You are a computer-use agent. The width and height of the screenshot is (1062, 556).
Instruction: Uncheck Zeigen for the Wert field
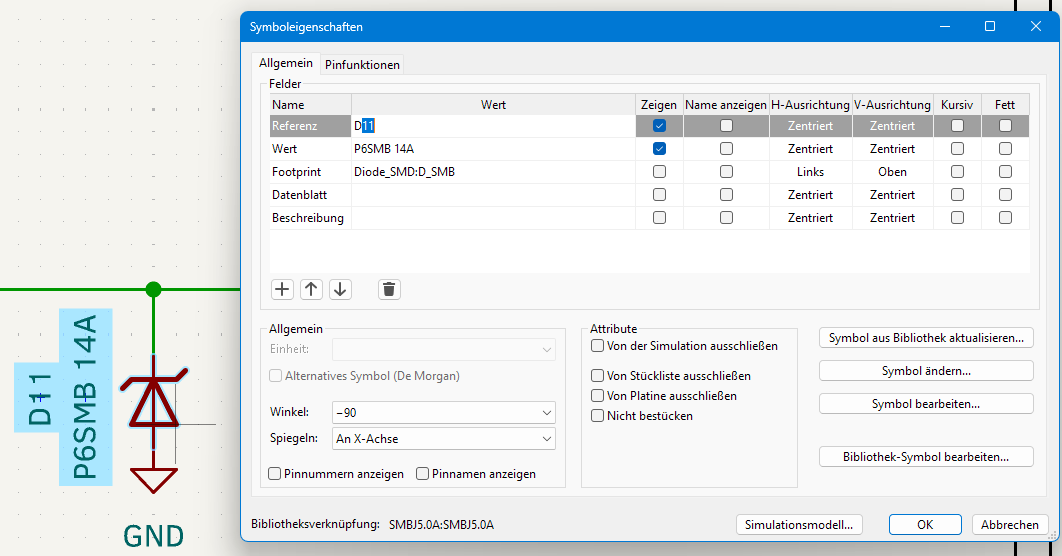[x=659, y=149]
